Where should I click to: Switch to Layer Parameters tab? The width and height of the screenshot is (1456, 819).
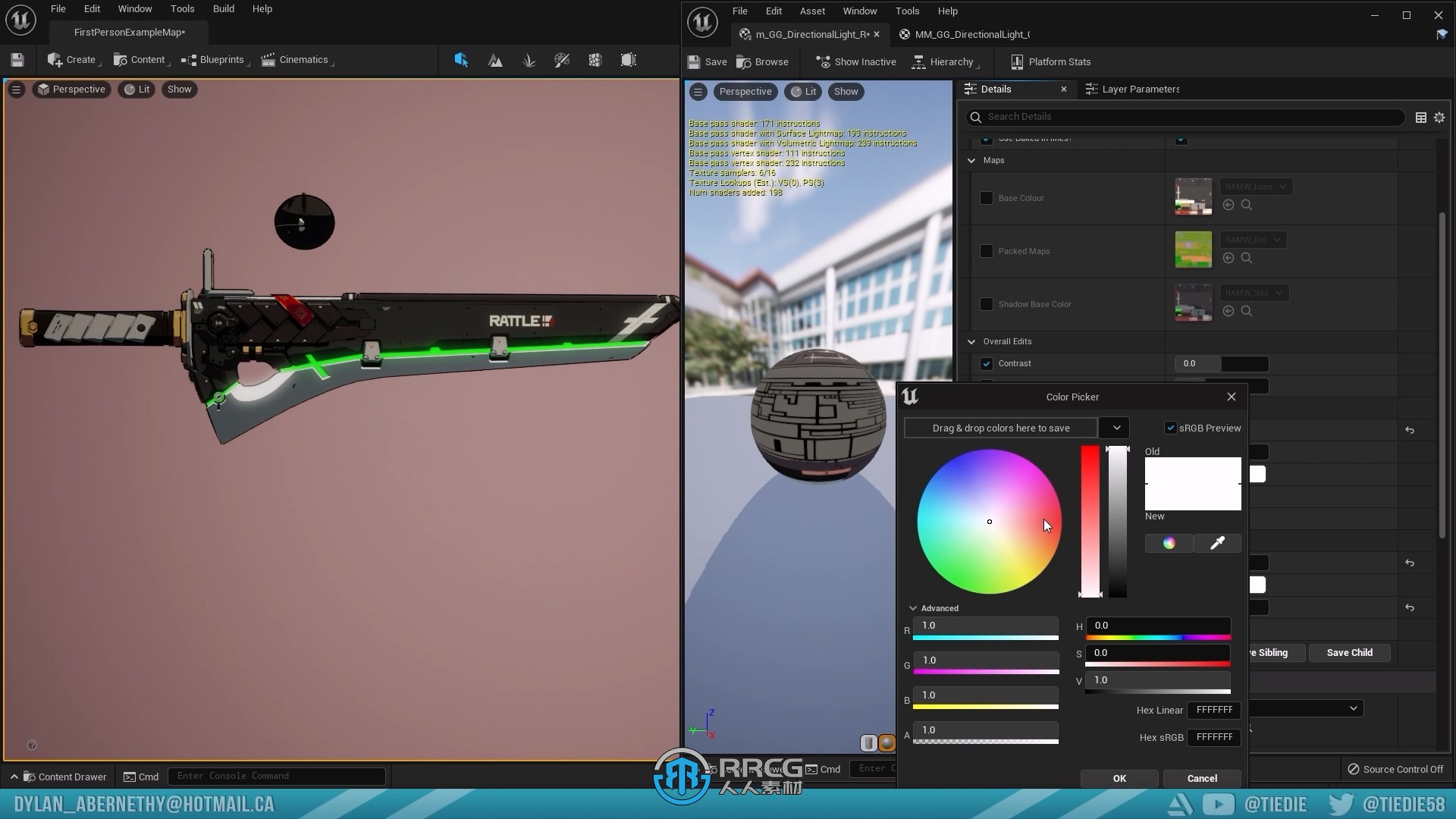coord(1132,89)
